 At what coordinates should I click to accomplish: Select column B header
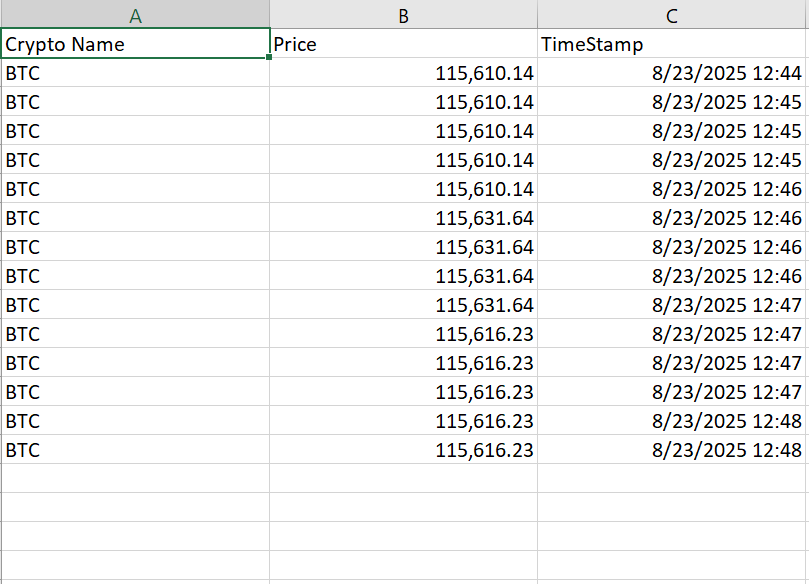403,14
